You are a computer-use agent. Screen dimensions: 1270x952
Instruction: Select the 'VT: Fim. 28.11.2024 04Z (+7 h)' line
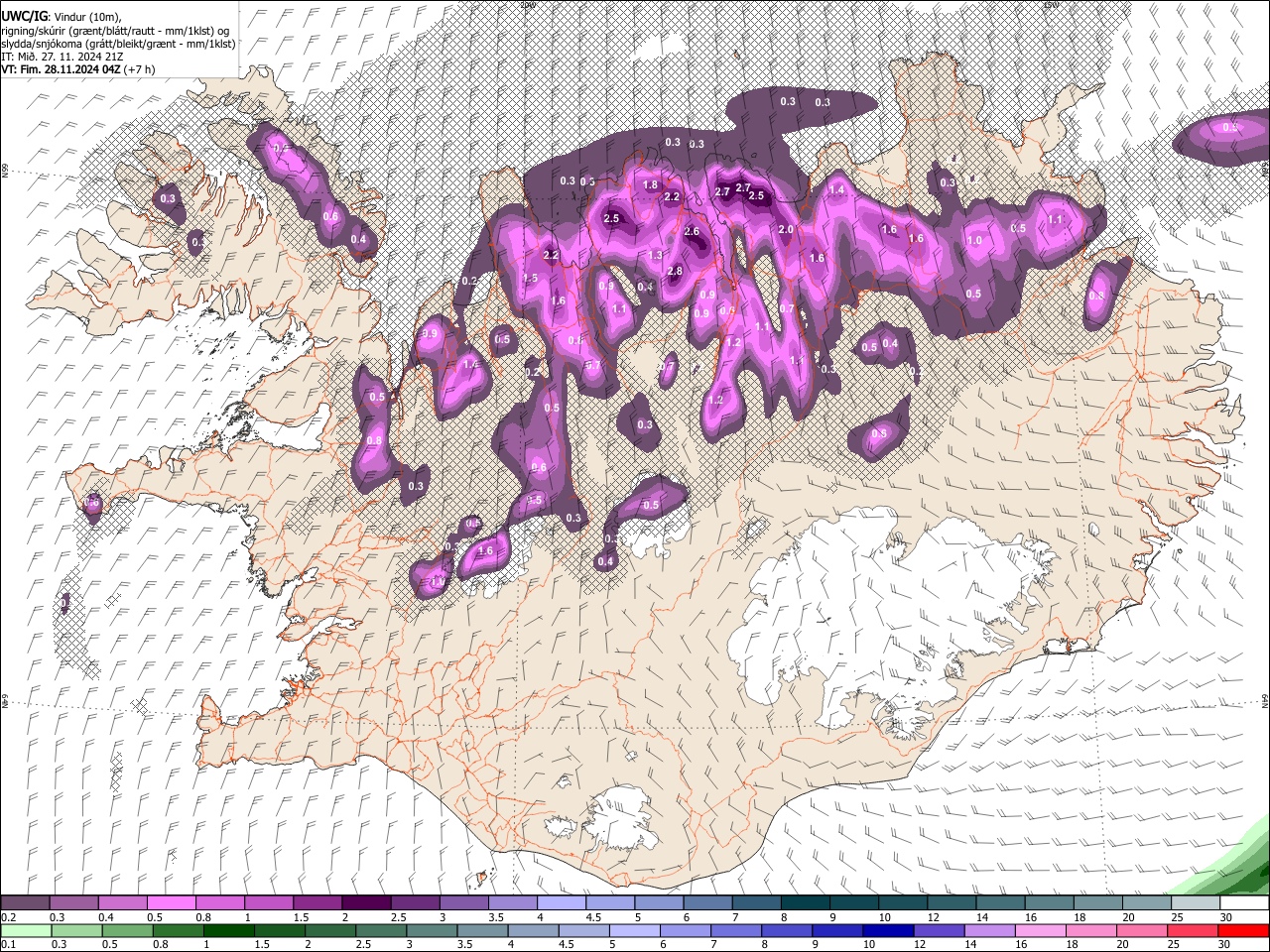click(x=78, y=69)
